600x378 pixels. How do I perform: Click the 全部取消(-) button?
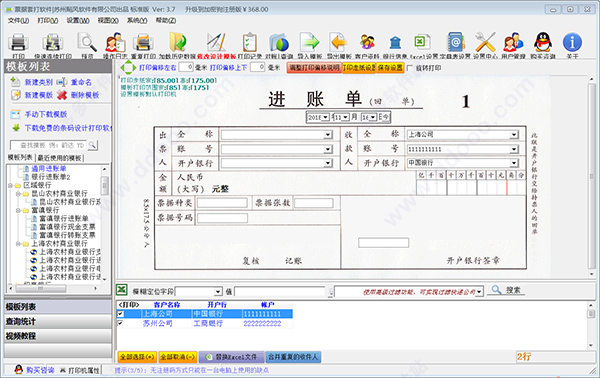178,357
